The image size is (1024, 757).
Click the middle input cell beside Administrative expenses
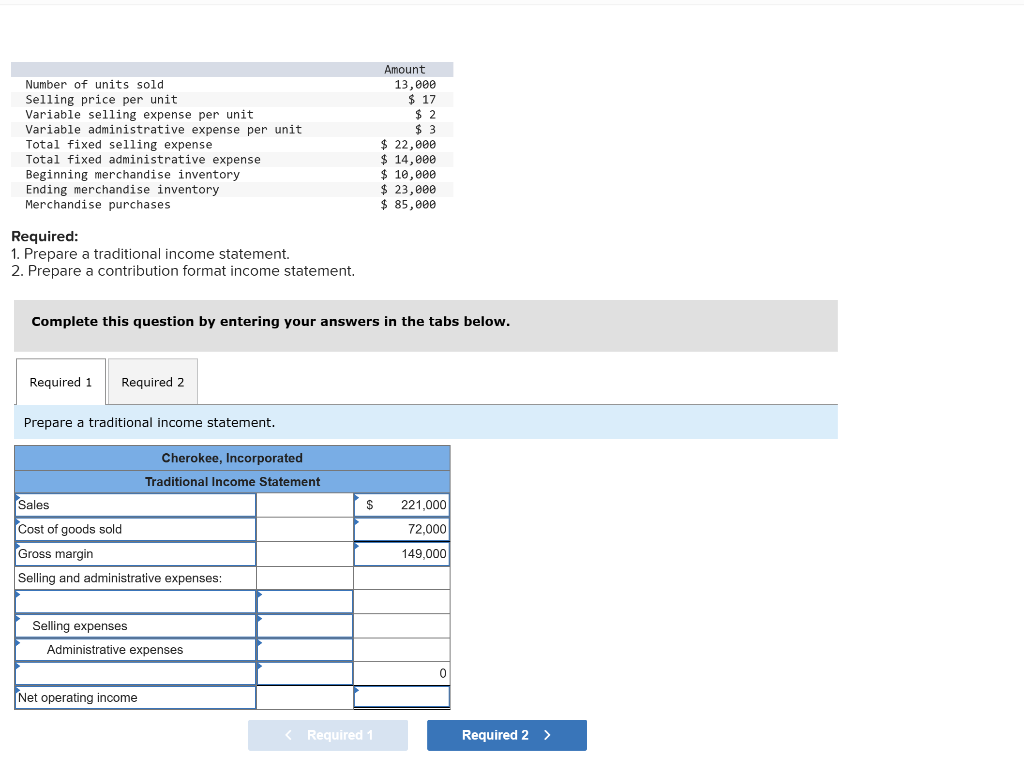point(305,649)
